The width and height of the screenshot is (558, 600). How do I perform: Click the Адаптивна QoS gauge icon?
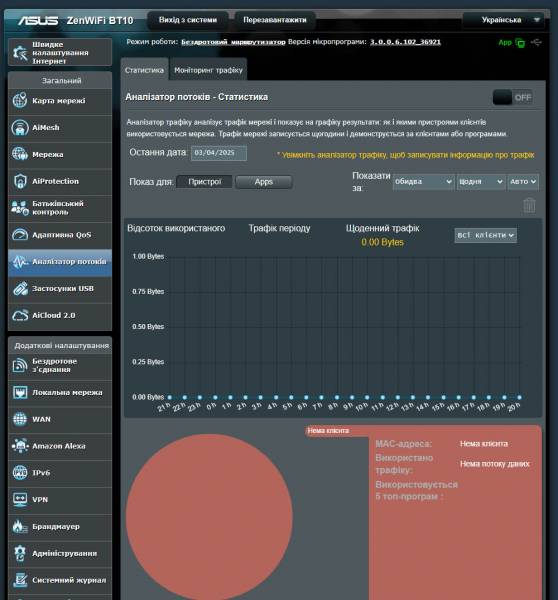20,235
